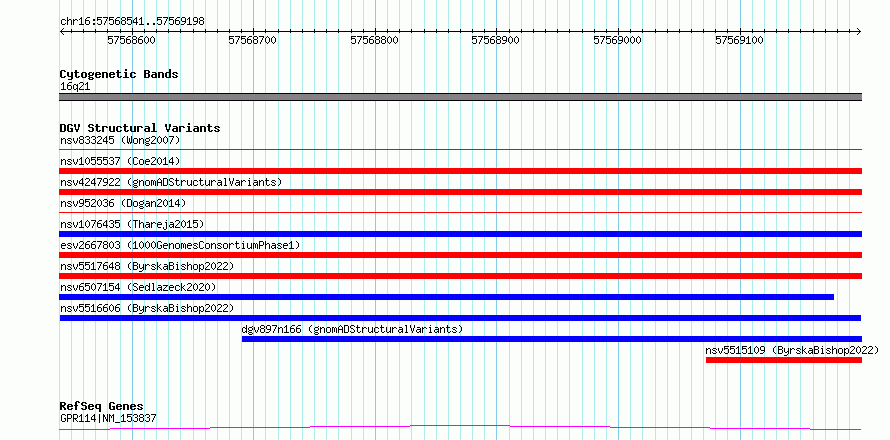Click the nsv1055537 (Coe2014) label
890x440 pixels.
[120, 161]
